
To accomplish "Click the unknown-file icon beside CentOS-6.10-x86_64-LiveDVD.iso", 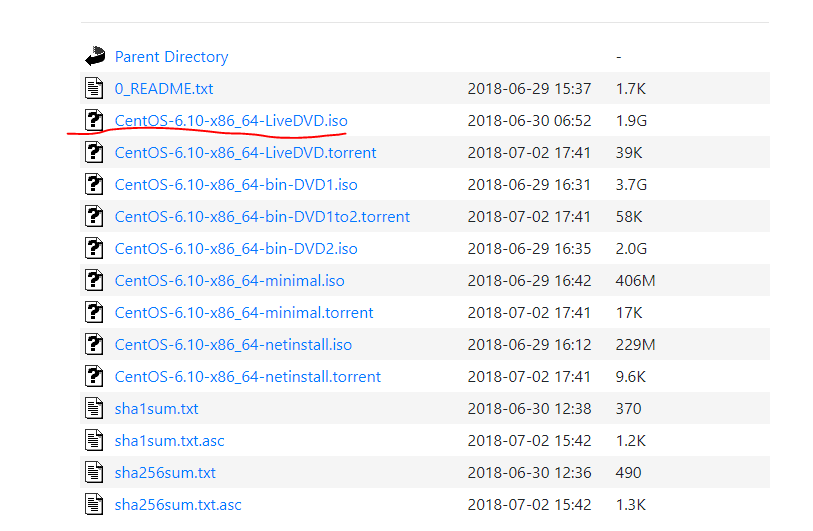I will (x=94, y=120).
